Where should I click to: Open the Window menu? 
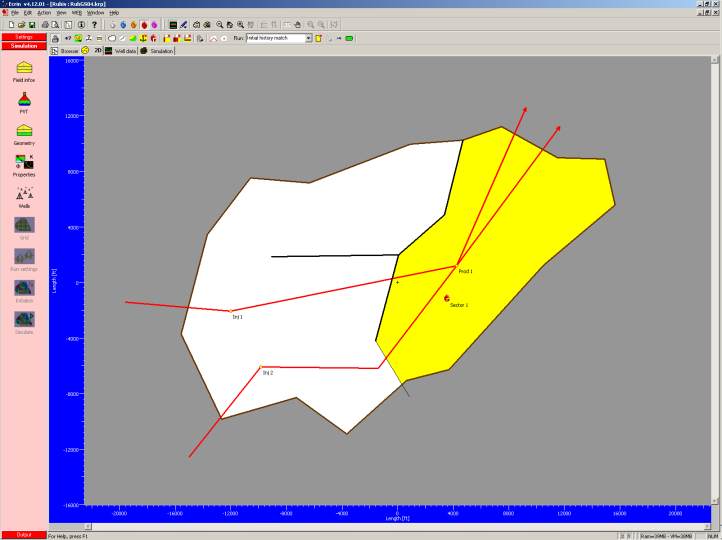(x=95, y=12)
